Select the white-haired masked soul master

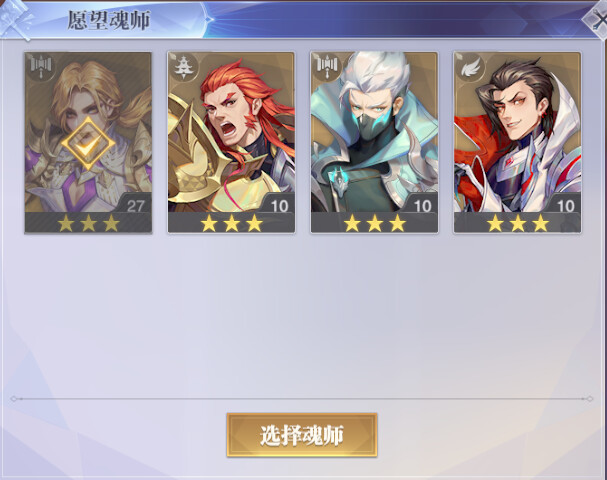[374, 143]
